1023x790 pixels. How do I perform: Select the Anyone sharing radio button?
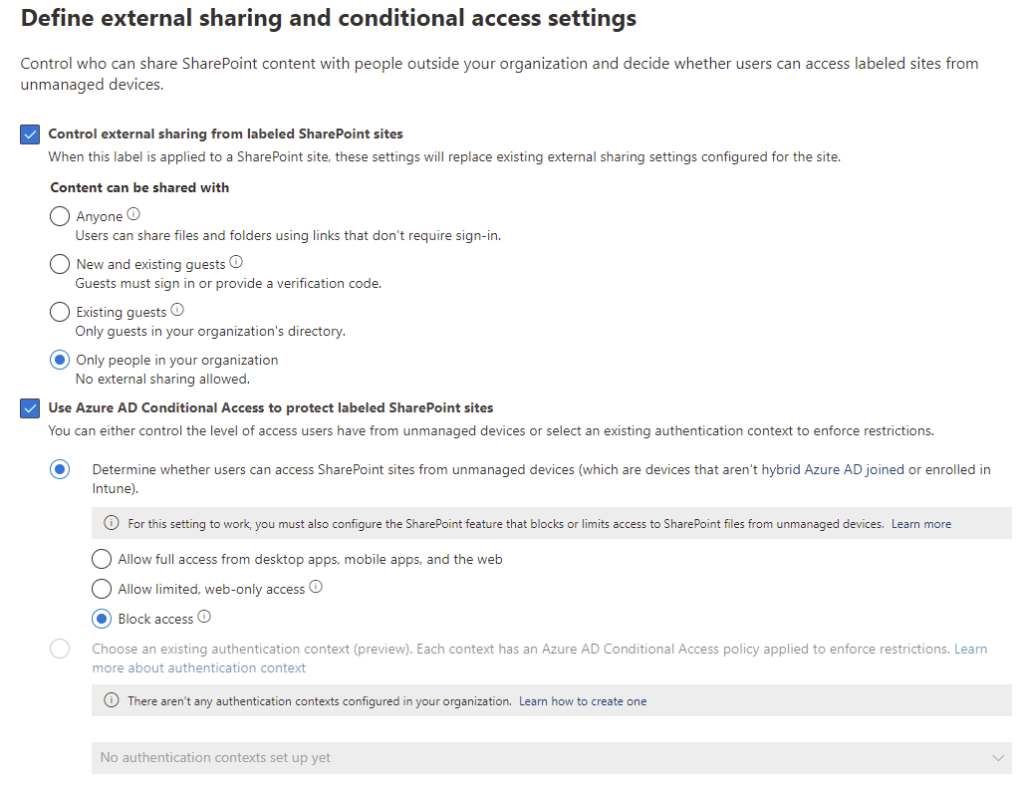[60, 216]
